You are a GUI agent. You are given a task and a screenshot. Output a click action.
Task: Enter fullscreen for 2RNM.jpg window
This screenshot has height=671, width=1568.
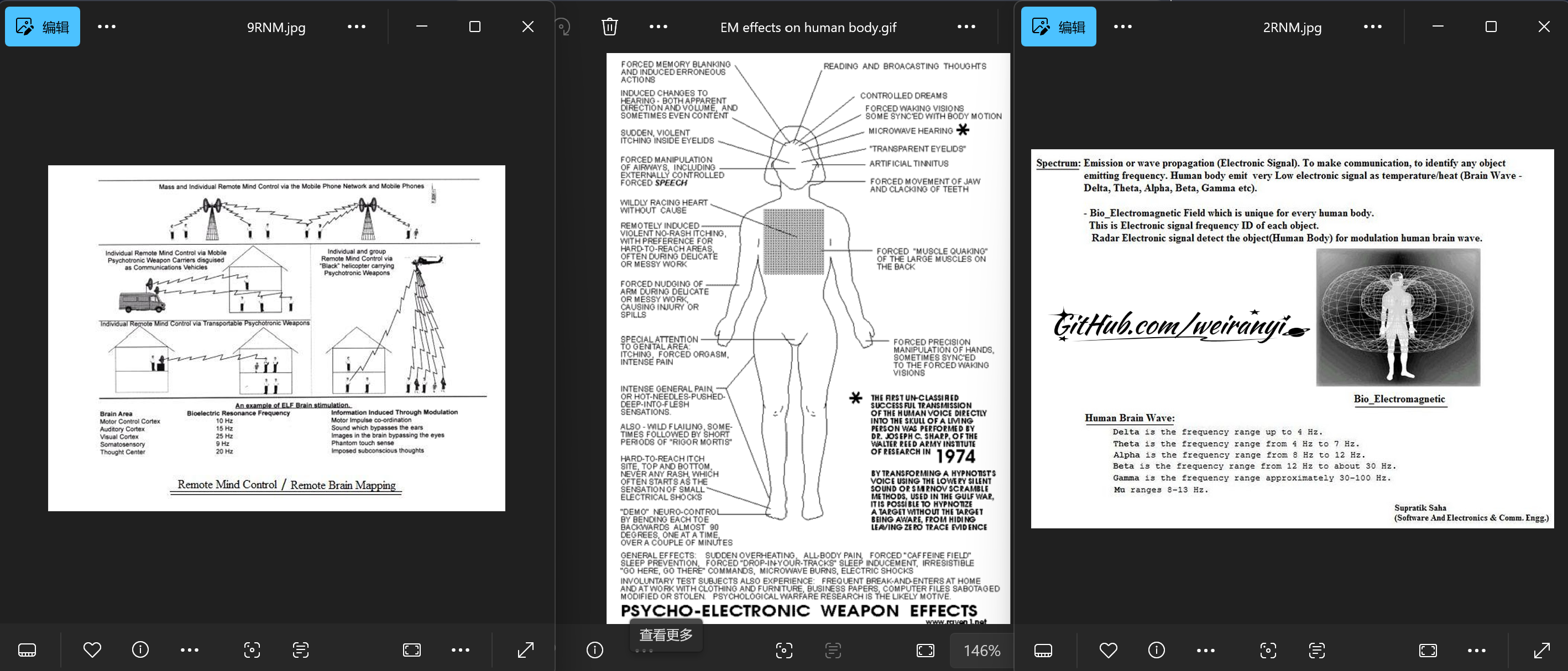coord(1541,649)
